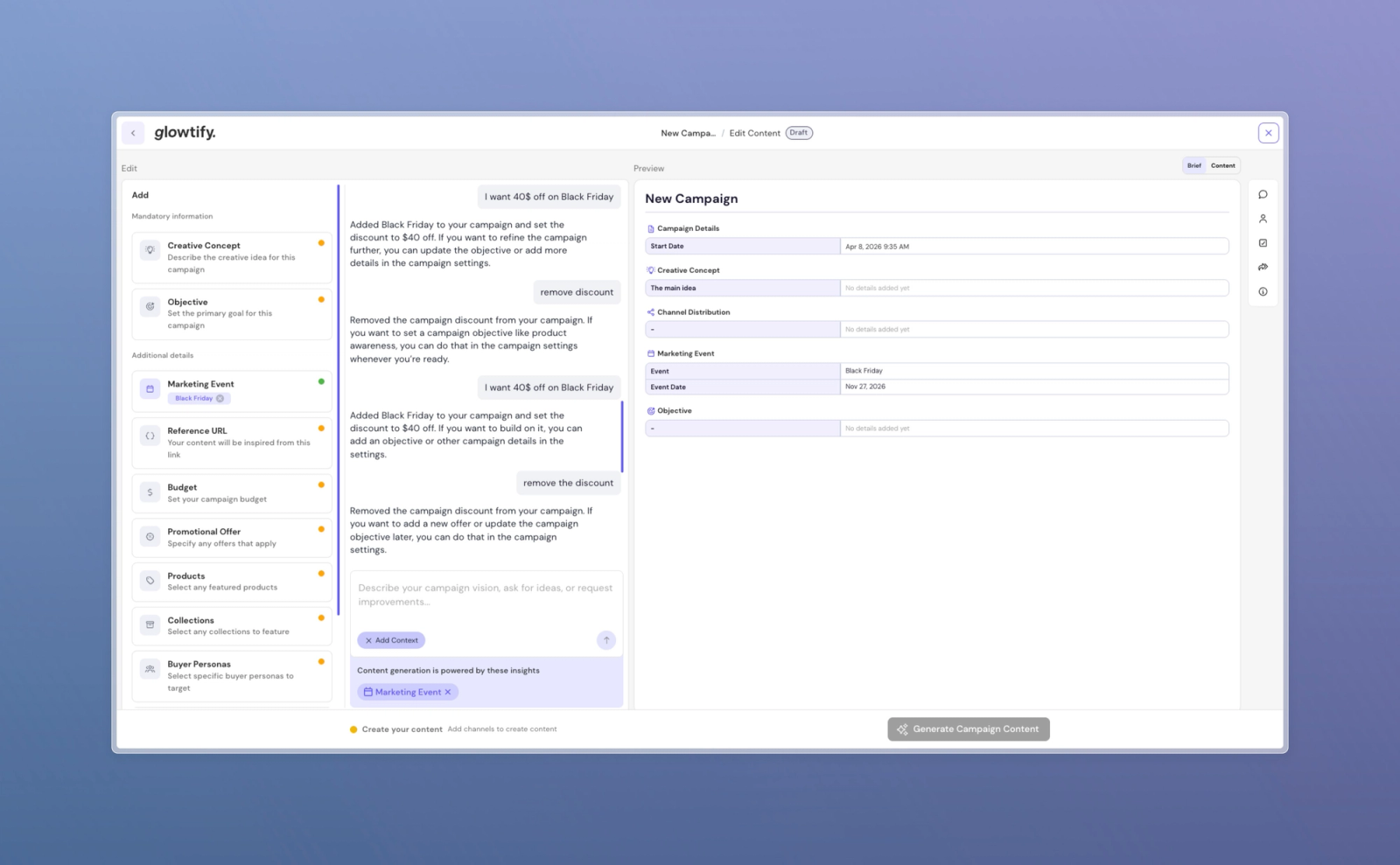Click the Campaign Details document icon in preview
Screen dimensions: 1400x865
[650, 229]
